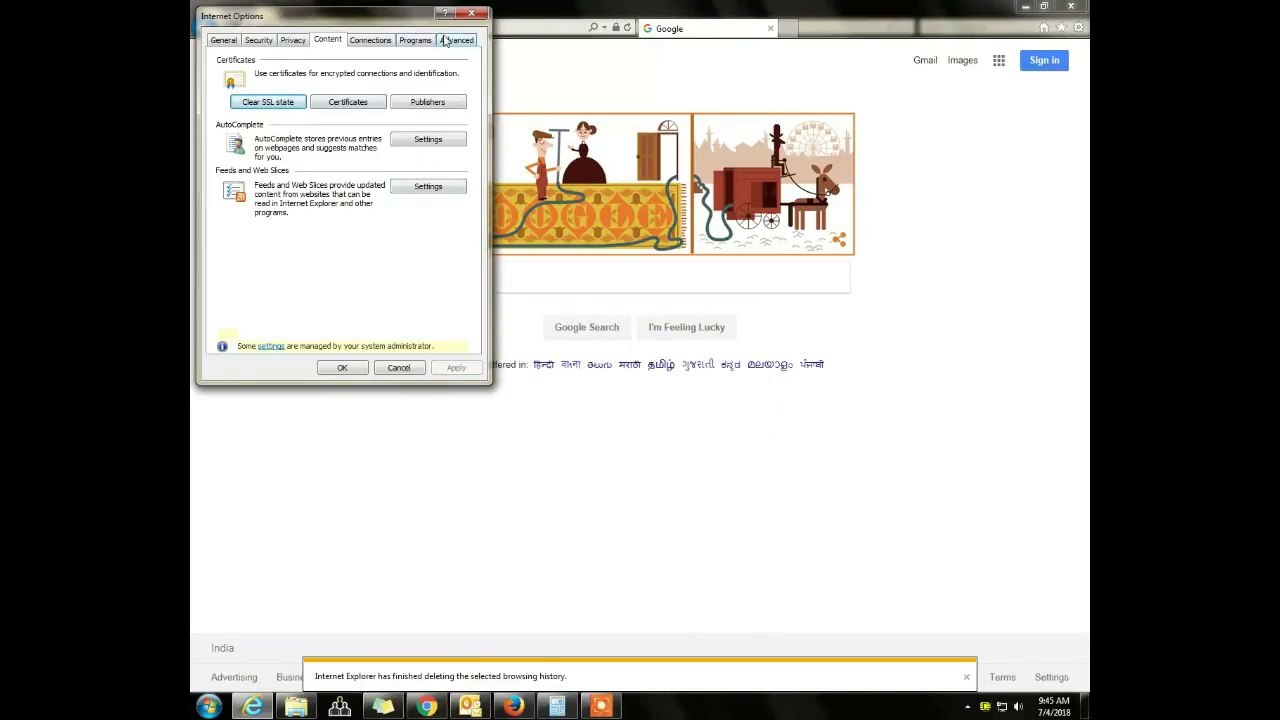Click the Google apps grid icon
The image size is (1280, 720).
coord(999,61)
